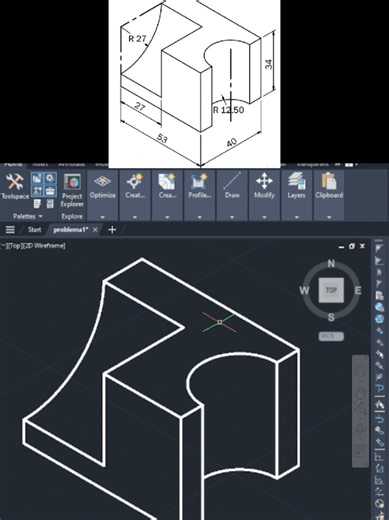Viewport: 389px width, 520px height.
Task: Minimize the drawing viewport window
Action: pos(341,247)
